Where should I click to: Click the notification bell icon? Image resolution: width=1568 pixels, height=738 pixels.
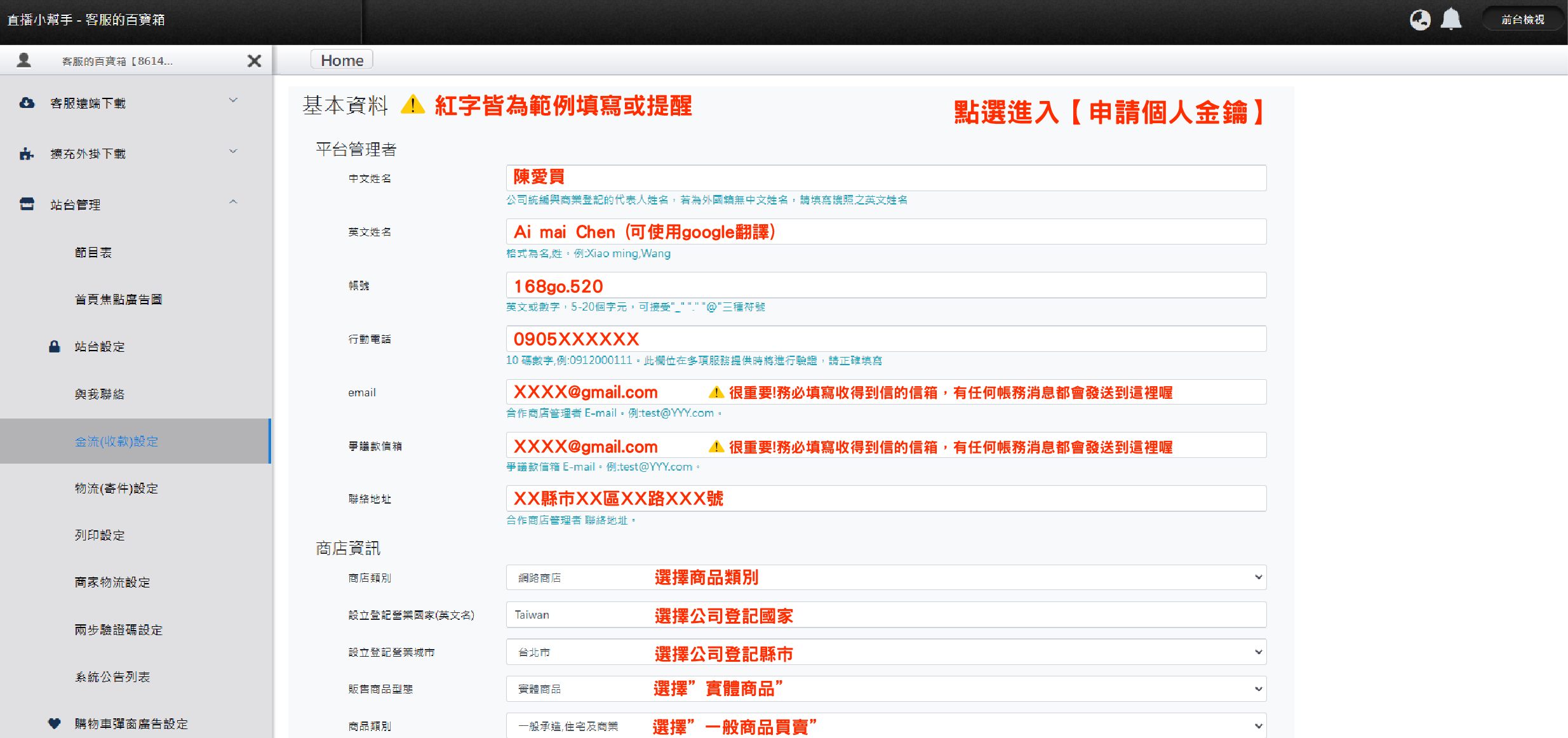(1451, 20)
